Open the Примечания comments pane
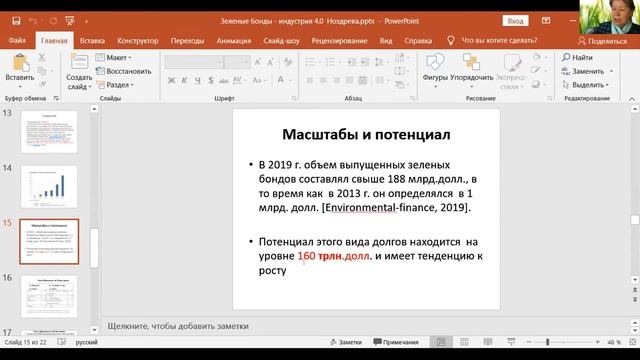The height and width of the screenshot is (360, 640). (x=396, y=342)
